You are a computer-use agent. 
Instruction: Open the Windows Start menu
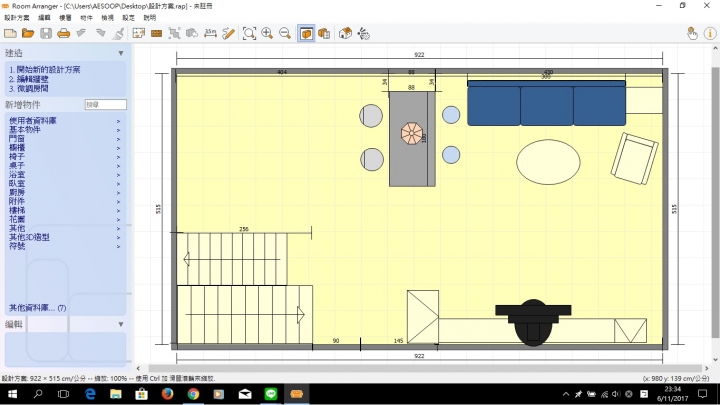coord(12,394)
